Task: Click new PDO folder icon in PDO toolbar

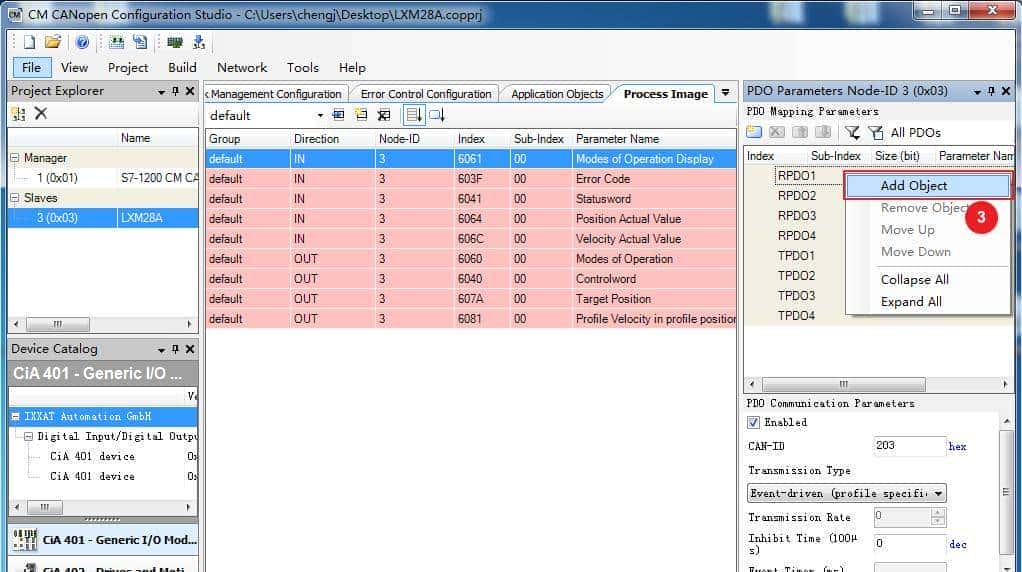Action: (x=754, y=132)
